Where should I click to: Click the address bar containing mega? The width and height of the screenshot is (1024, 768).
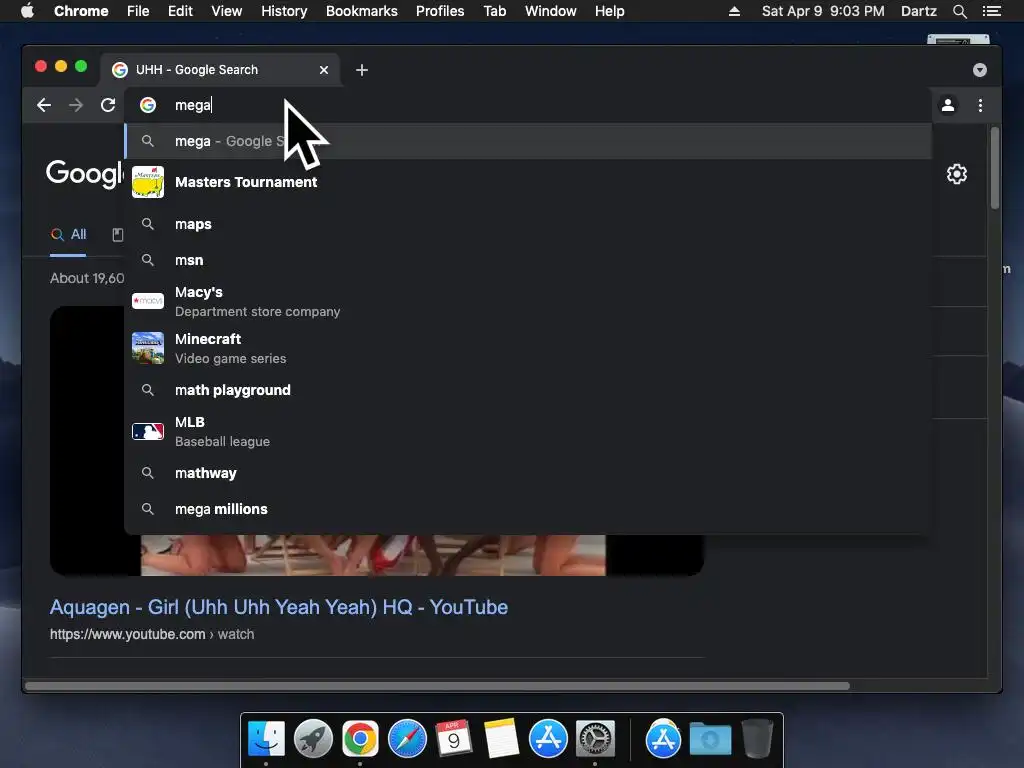coord(528,105)
